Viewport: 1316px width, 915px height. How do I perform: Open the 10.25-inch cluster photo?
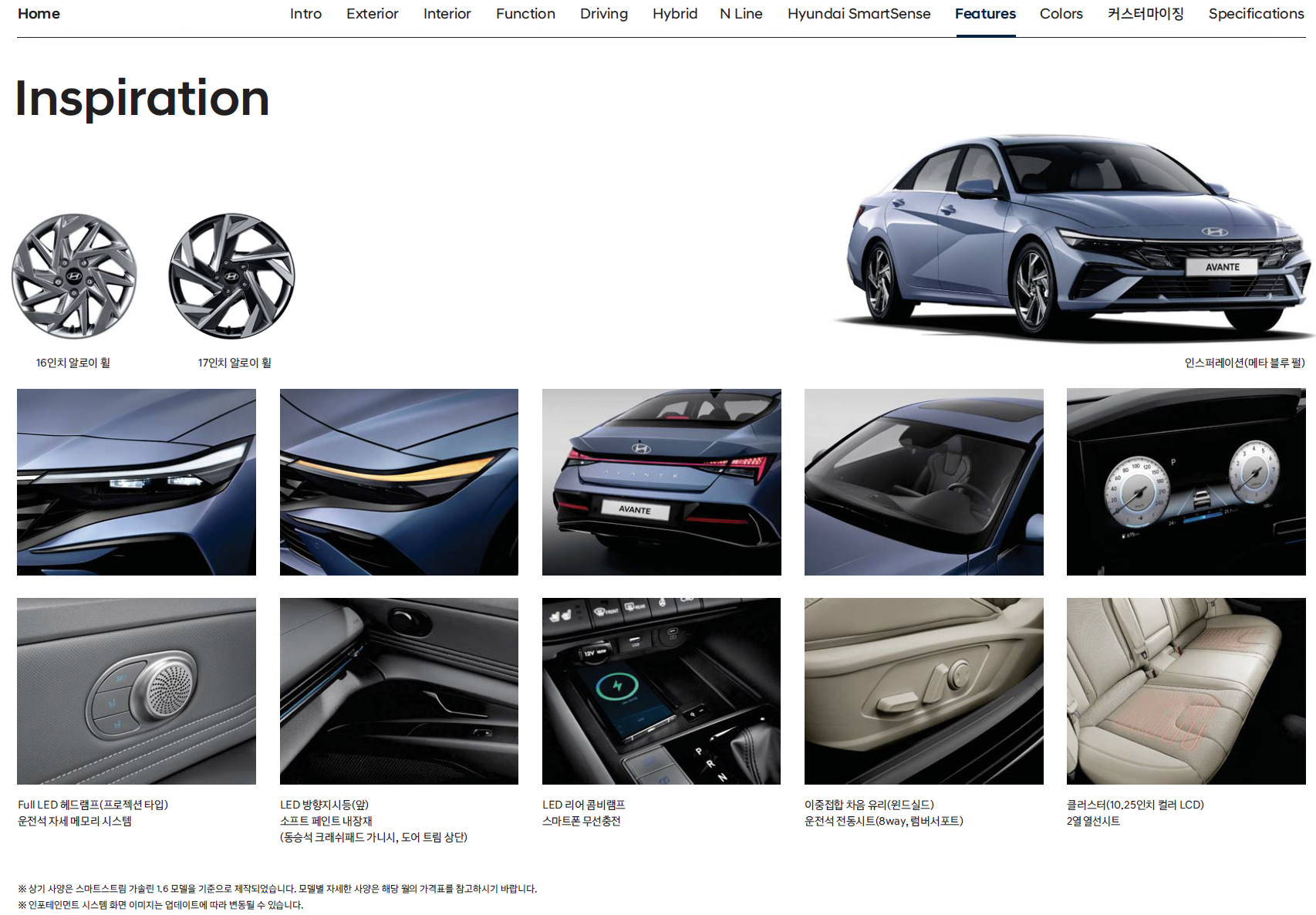[1186, 482]
